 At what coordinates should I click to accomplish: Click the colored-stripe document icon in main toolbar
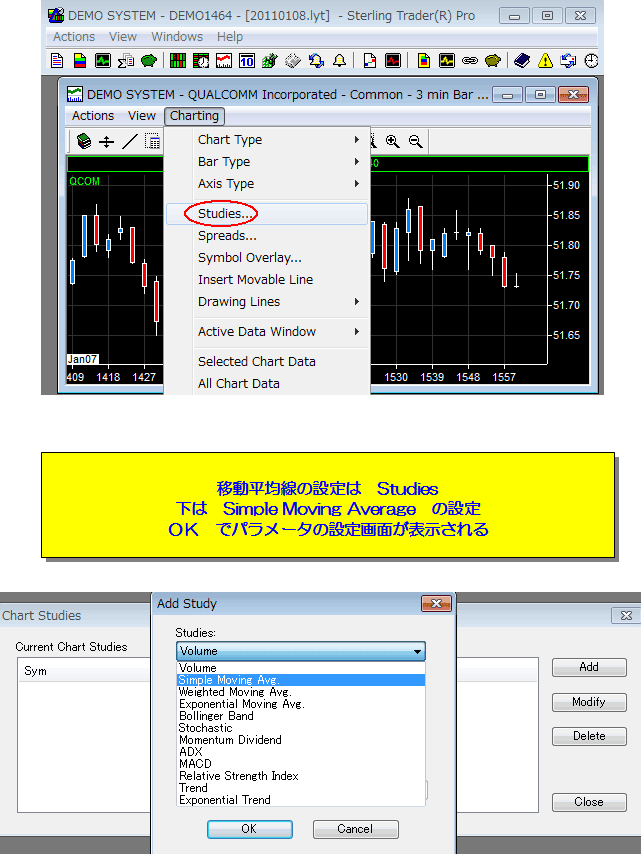80,60
